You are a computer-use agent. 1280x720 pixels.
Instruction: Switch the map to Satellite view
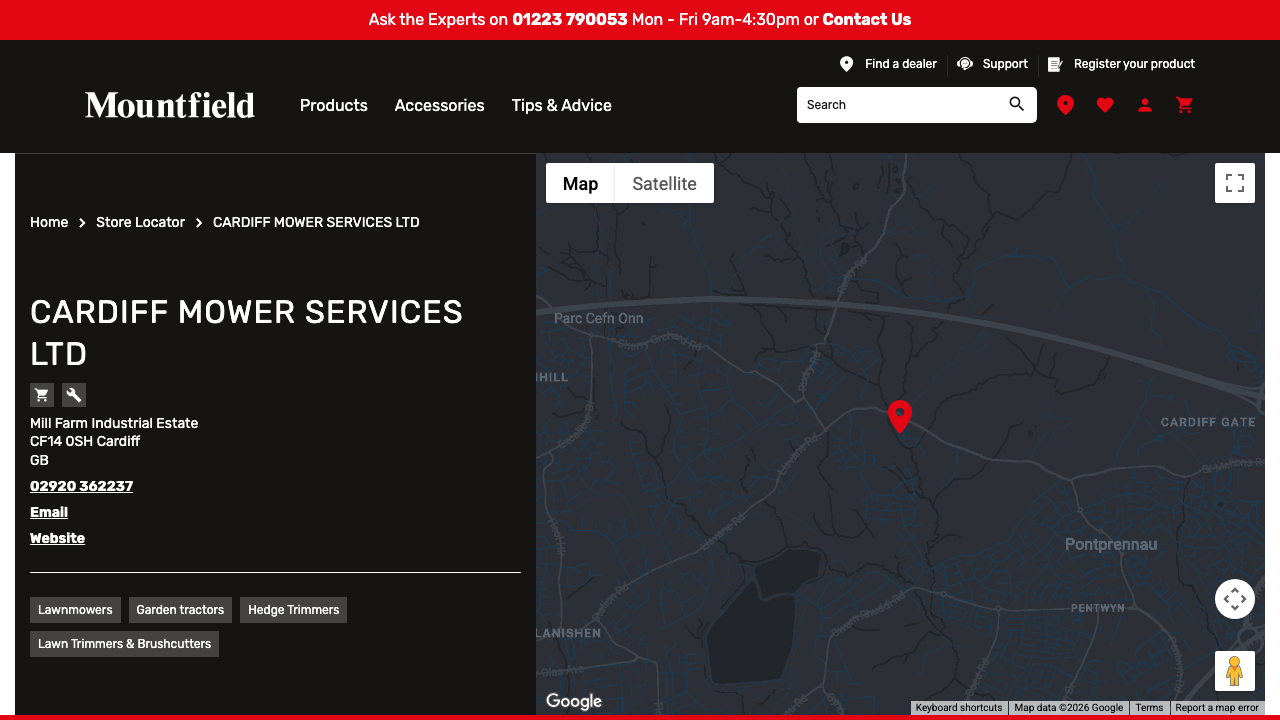[x=663, y=183]
